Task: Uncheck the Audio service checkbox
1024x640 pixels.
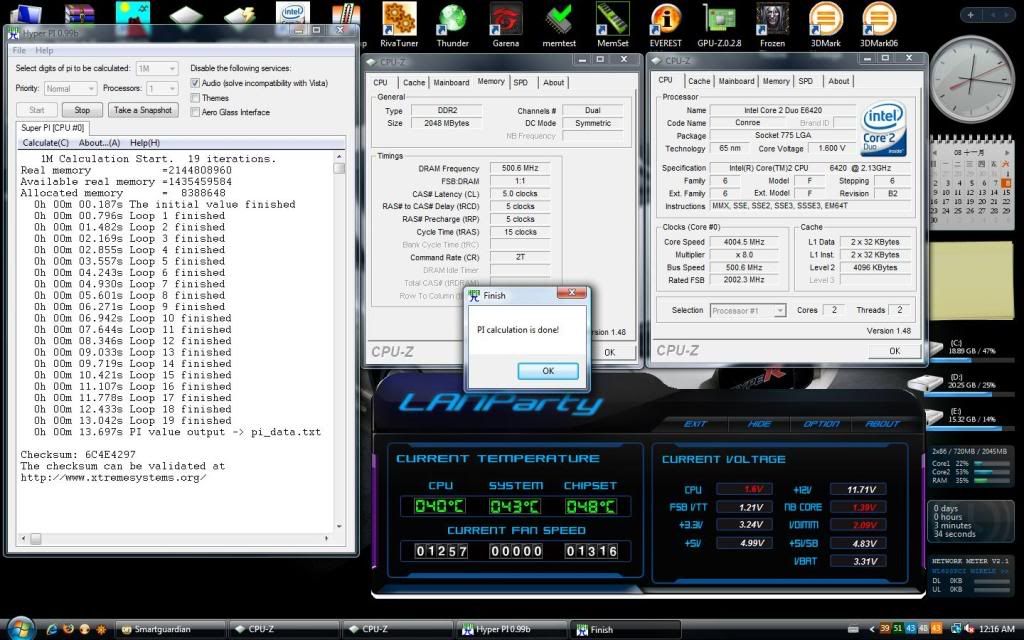Action: [196, 83]
